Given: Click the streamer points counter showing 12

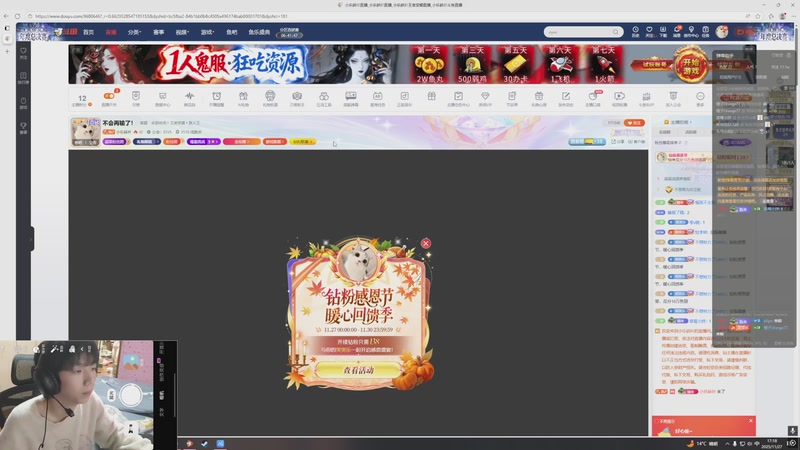Looking at the screenshot, I should 82,99.
